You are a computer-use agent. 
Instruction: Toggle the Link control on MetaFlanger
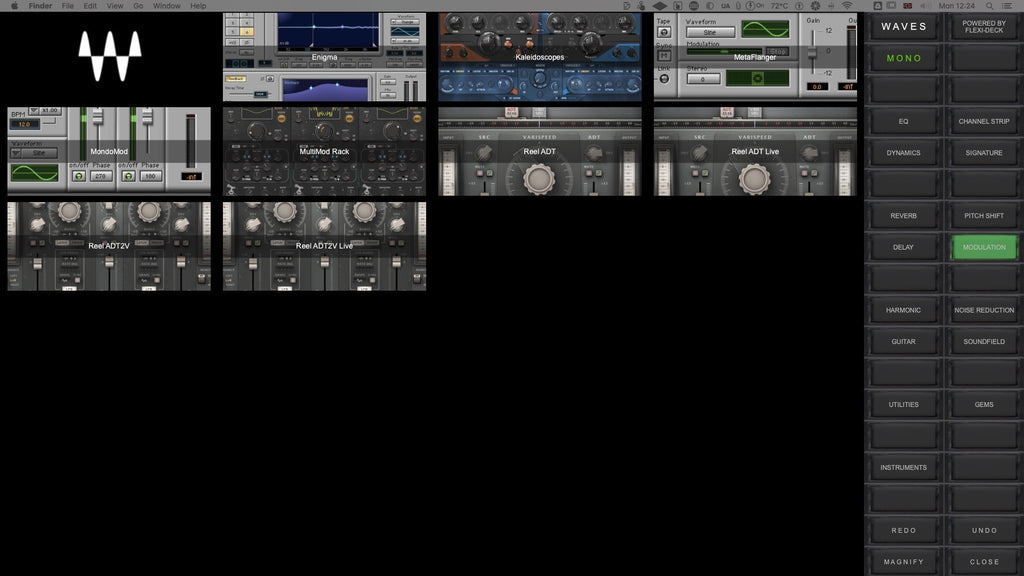pos(663,78)
